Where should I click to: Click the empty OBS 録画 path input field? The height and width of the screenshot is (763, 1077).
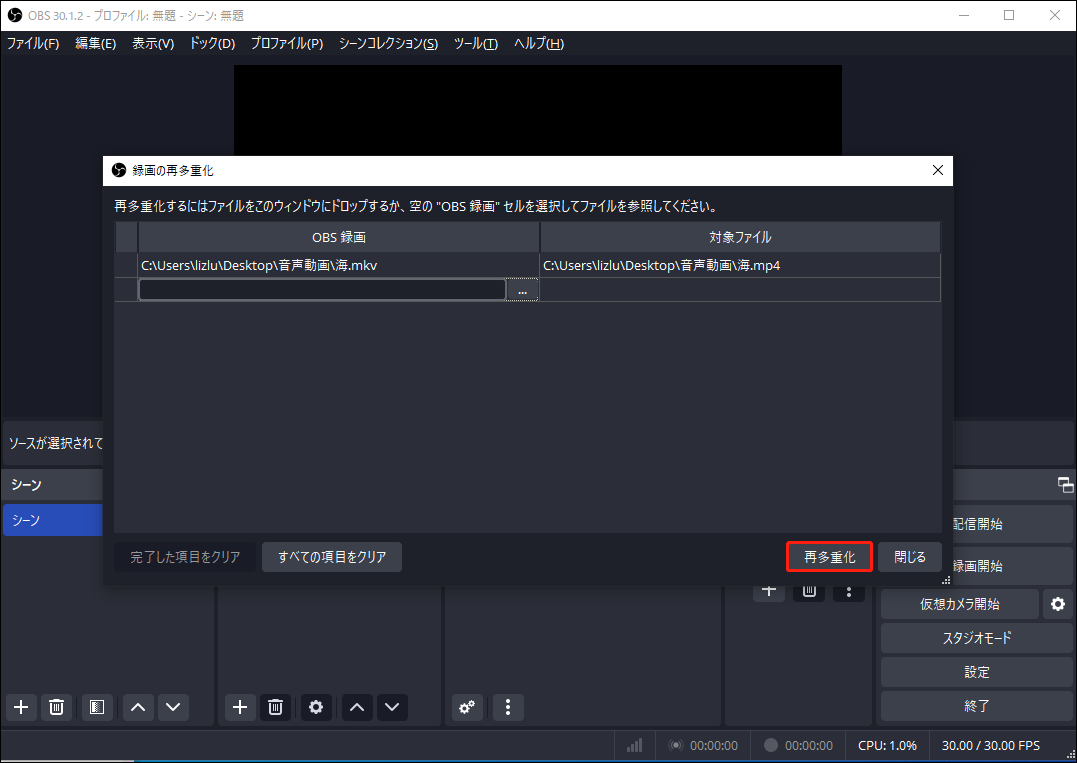pos(322,290)
